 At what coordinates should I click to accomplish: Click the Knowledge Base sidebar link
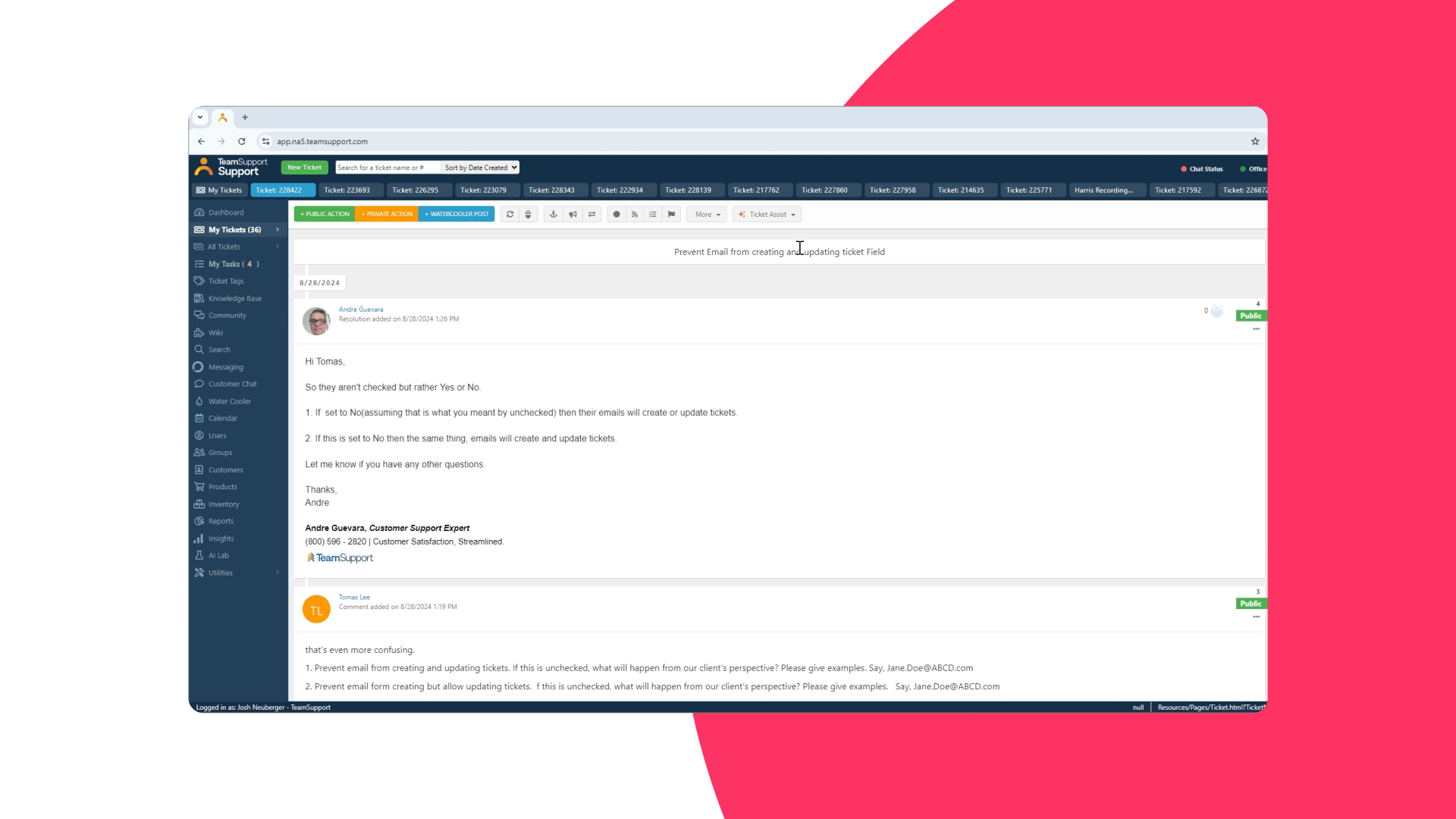tap(235, 297)
